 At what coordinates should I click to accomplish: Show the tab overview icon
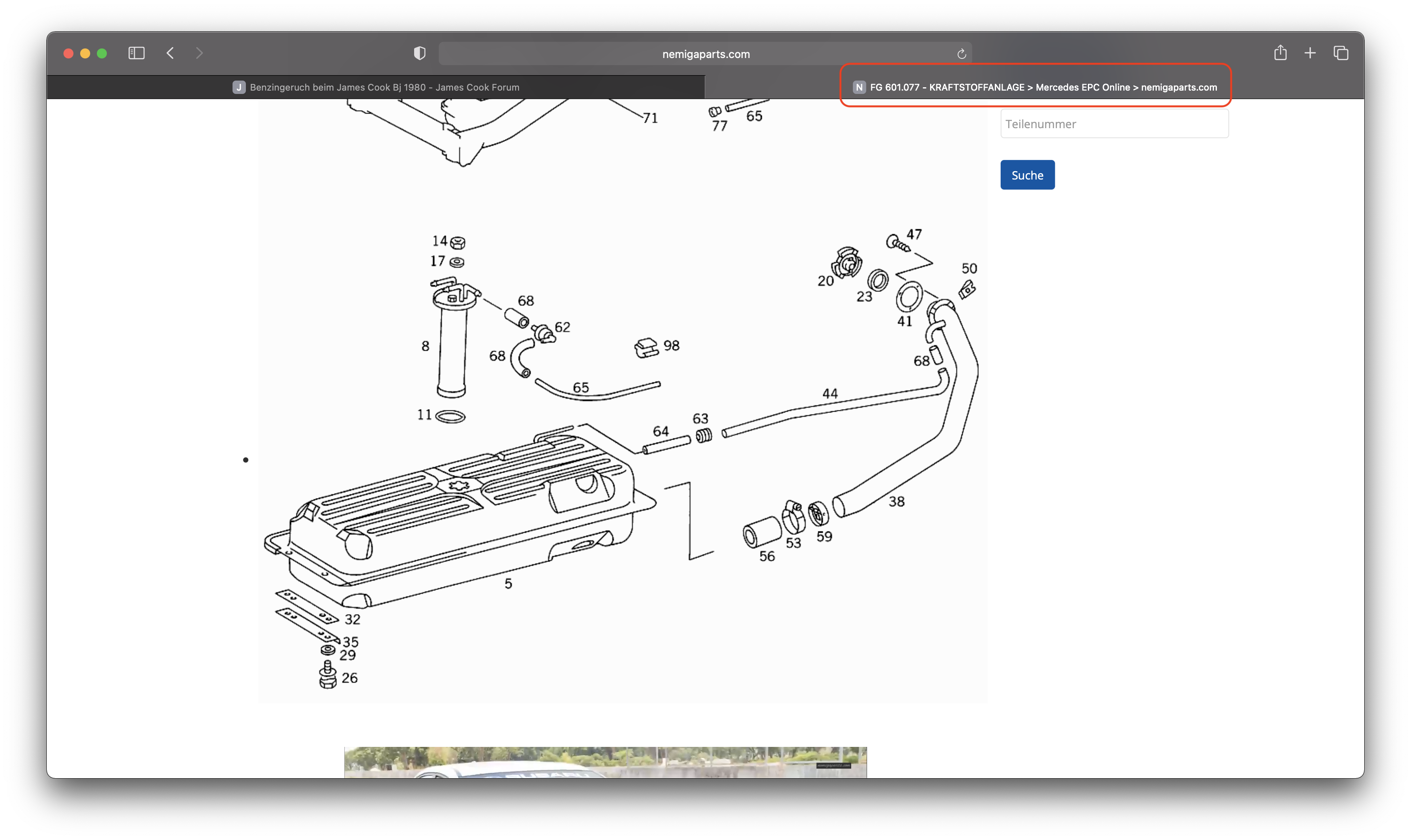(x=1341, y=53)
